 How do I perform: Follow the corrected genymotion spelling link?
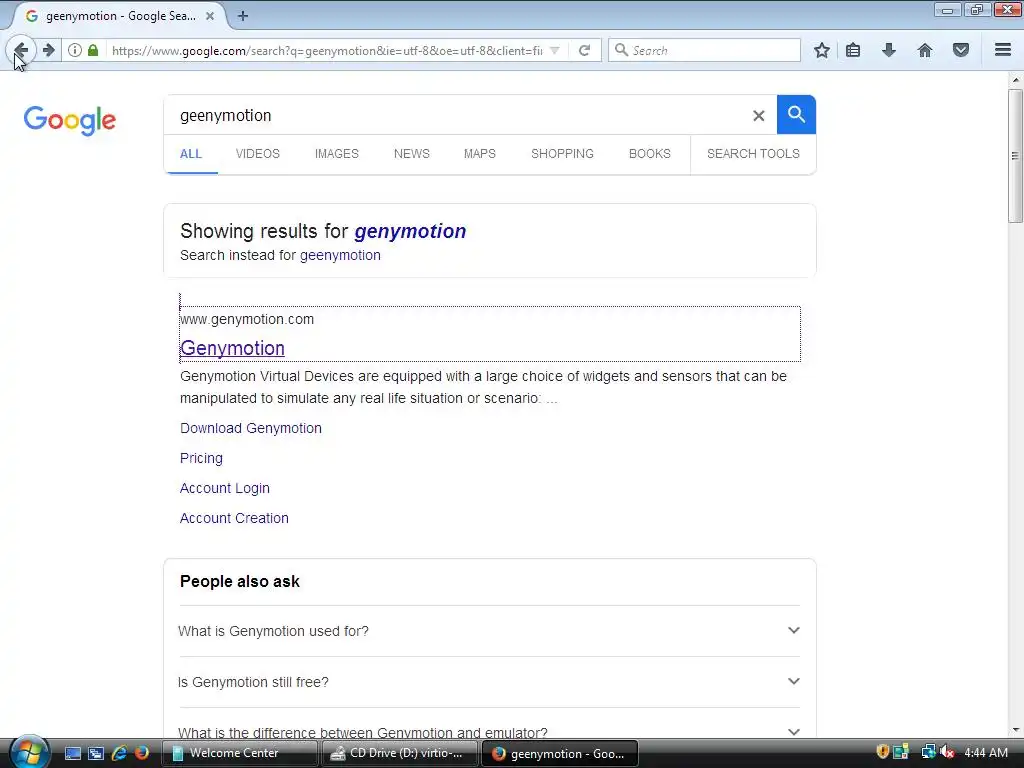coord(410,231)
